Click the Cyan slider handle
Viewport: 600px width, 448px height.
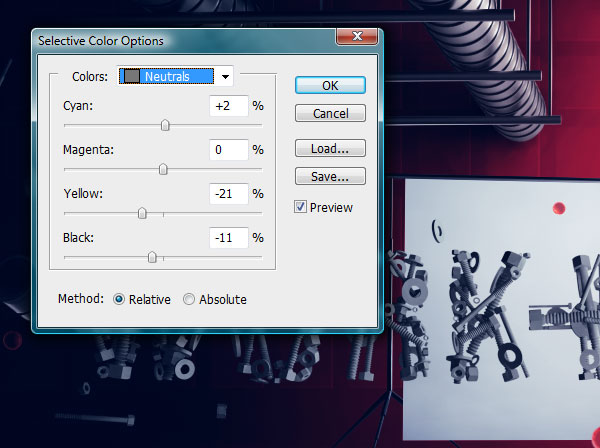(165, 125)
